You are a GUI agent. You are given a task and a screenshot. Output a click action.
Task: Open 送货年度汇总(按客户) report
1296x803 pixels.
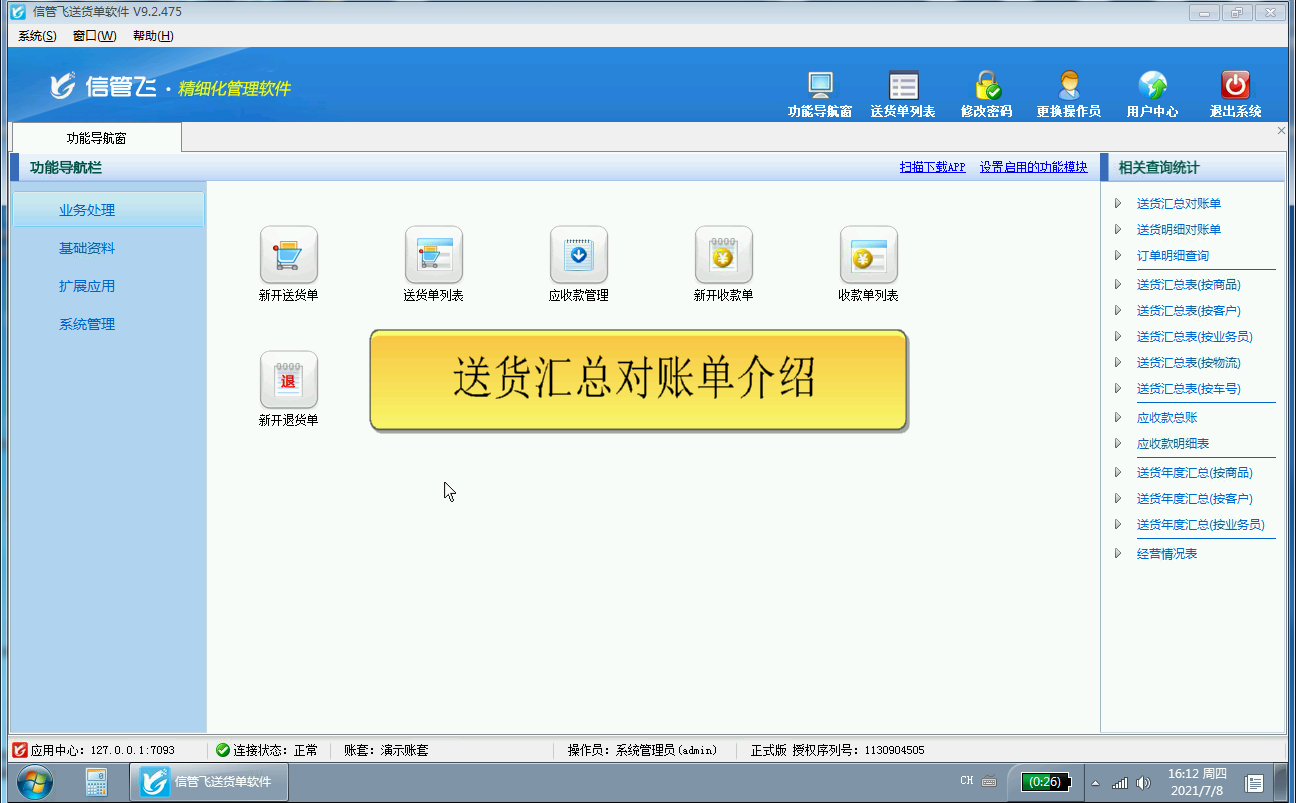[x=1194, y=499]
